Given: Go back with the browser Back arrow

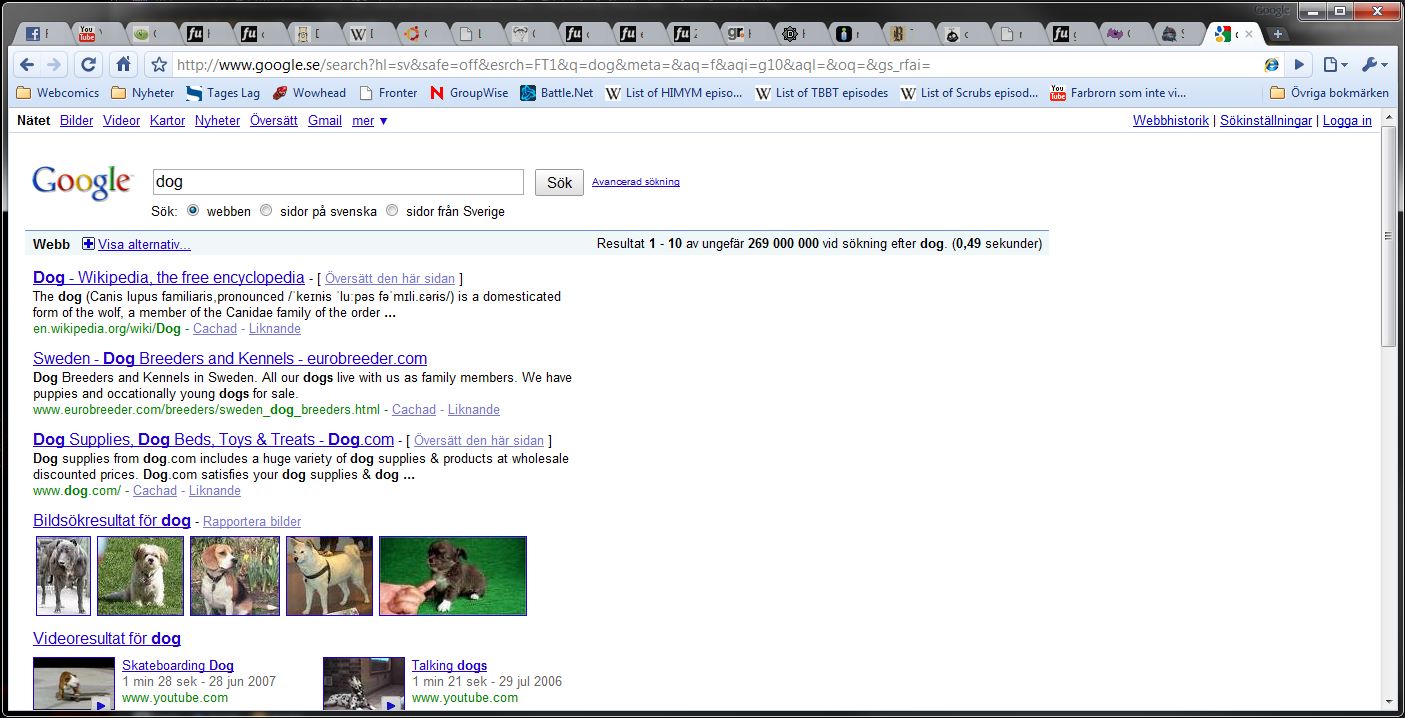Looking at the screenshot, I should pos(27,65).
